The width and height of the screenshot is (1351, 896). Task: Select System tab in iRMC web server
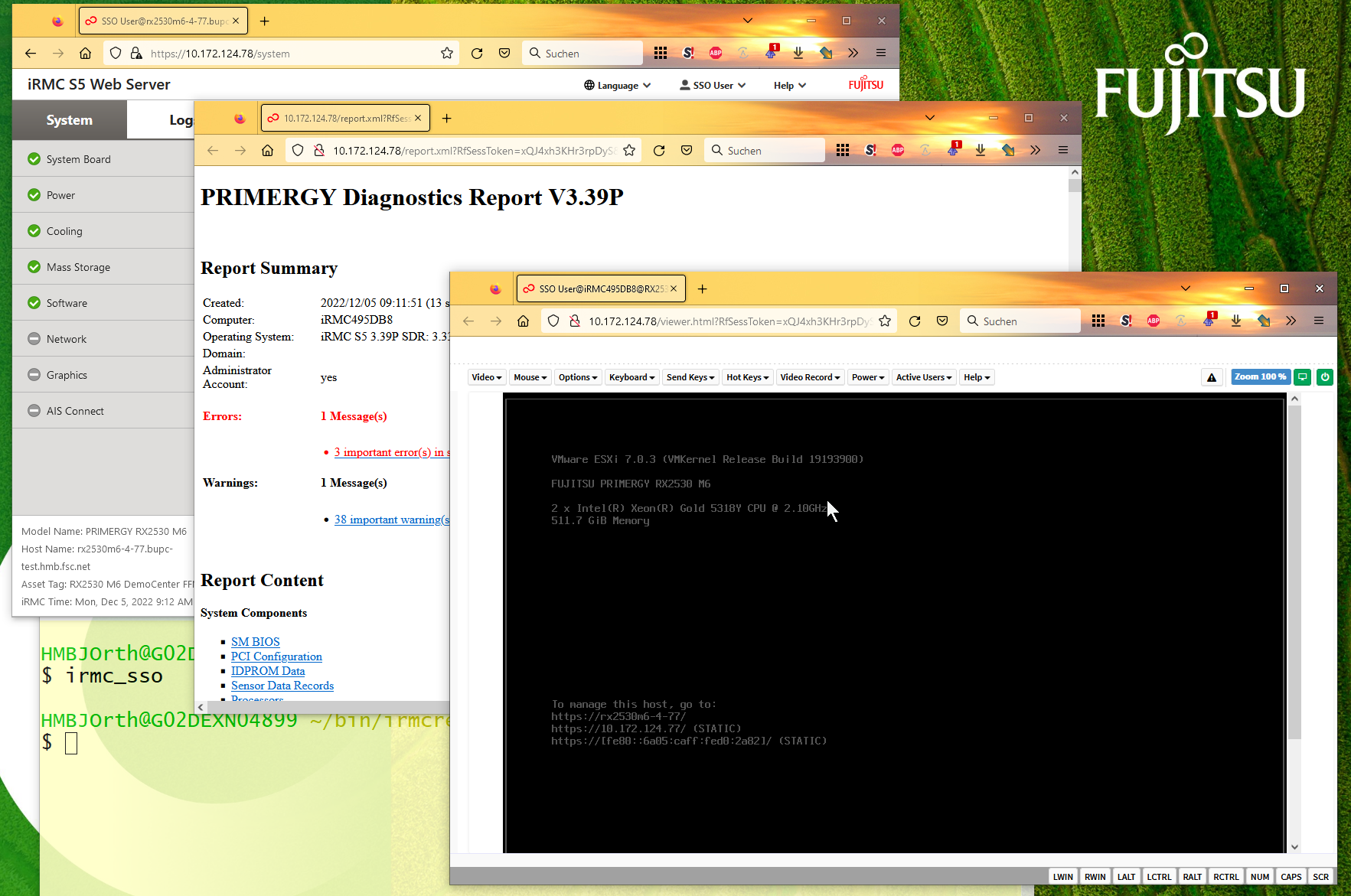[x=70, y=120]
